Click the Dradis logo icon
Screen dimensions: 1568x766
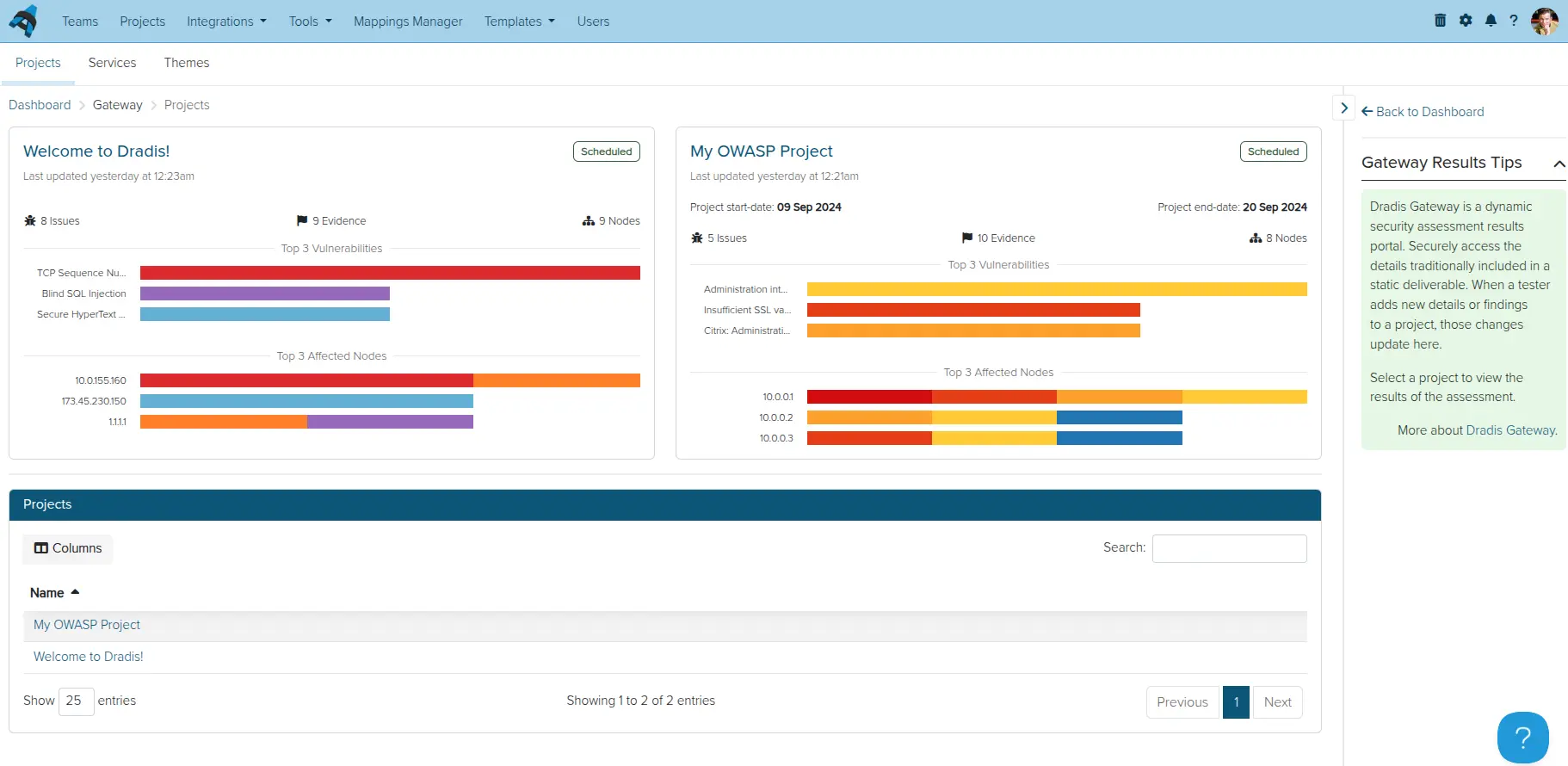tap(23, 21)
